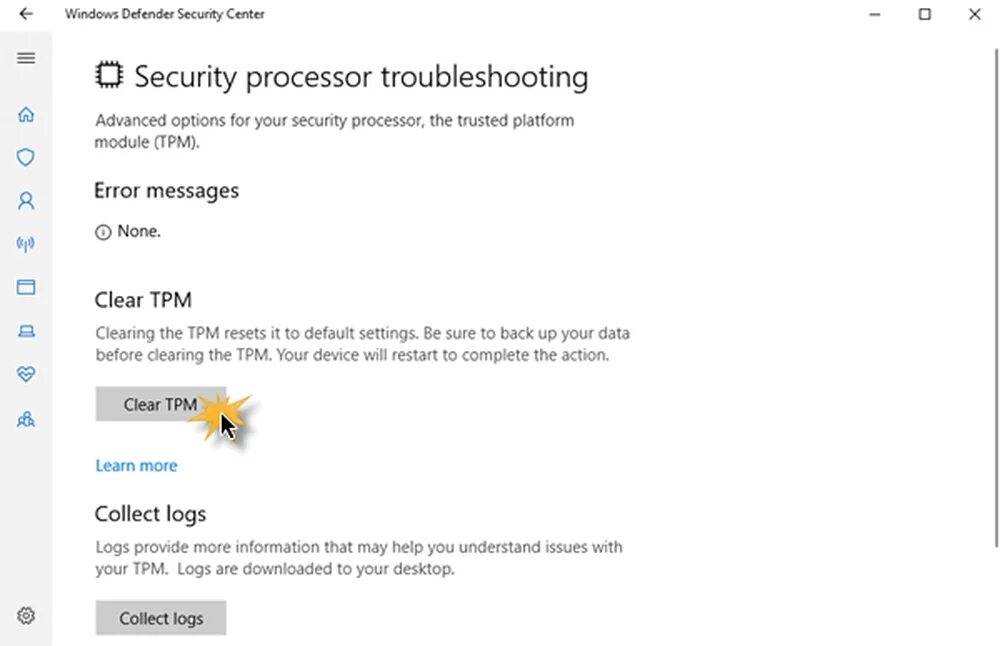Click the vertical scrollbar on the right
This screenshot has height=646, width=1000.
(995, 300)
